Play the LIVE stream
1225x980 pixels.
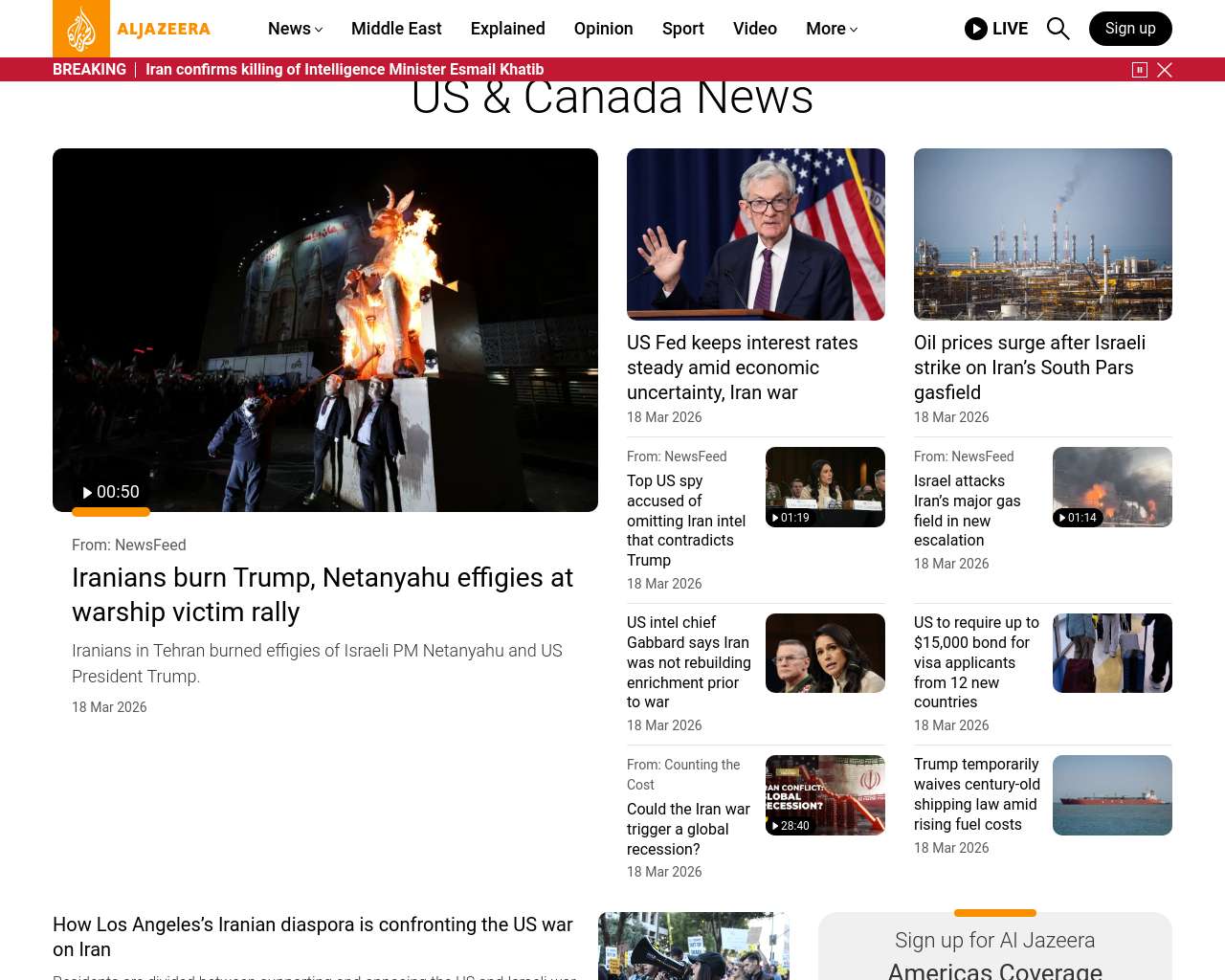[996, 29]
